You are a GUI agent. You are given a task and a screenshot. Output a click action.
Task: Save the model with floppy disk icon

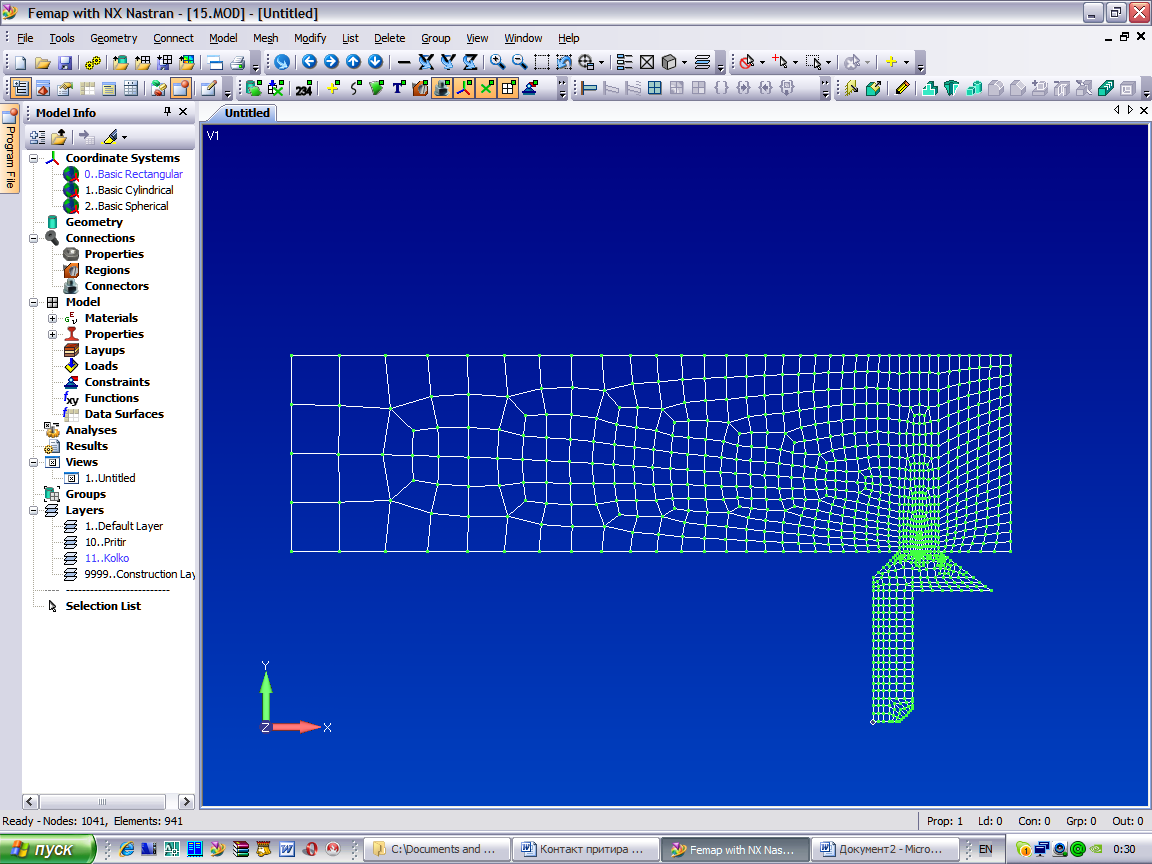[x=65, y=62]
